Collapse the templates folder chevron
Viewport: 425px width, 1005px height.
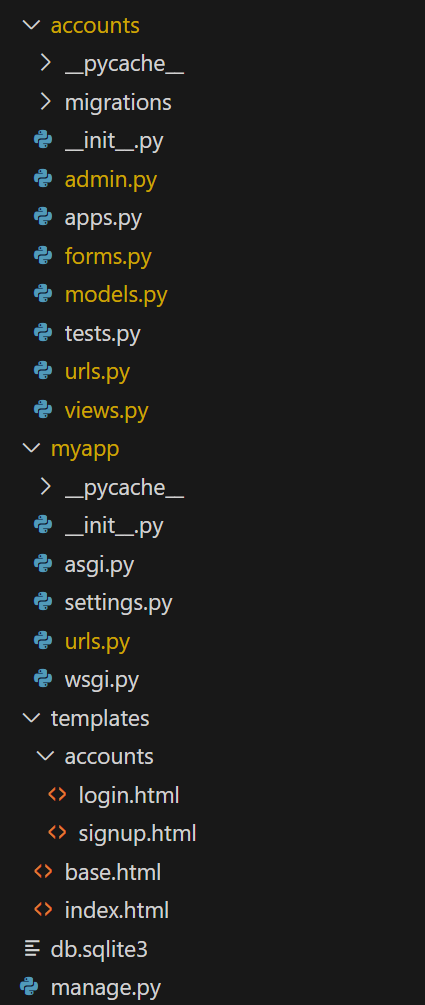(30, 718)
